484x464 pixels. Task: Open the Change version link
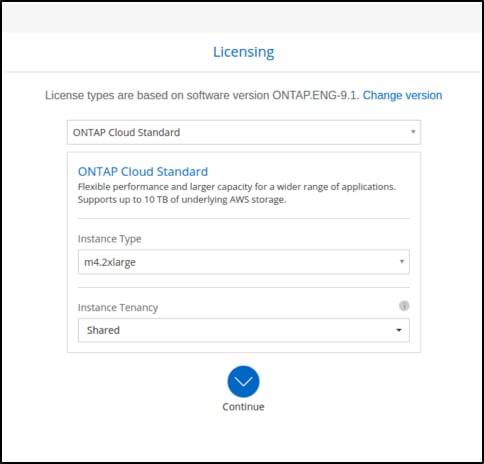(x=402, y=95)
